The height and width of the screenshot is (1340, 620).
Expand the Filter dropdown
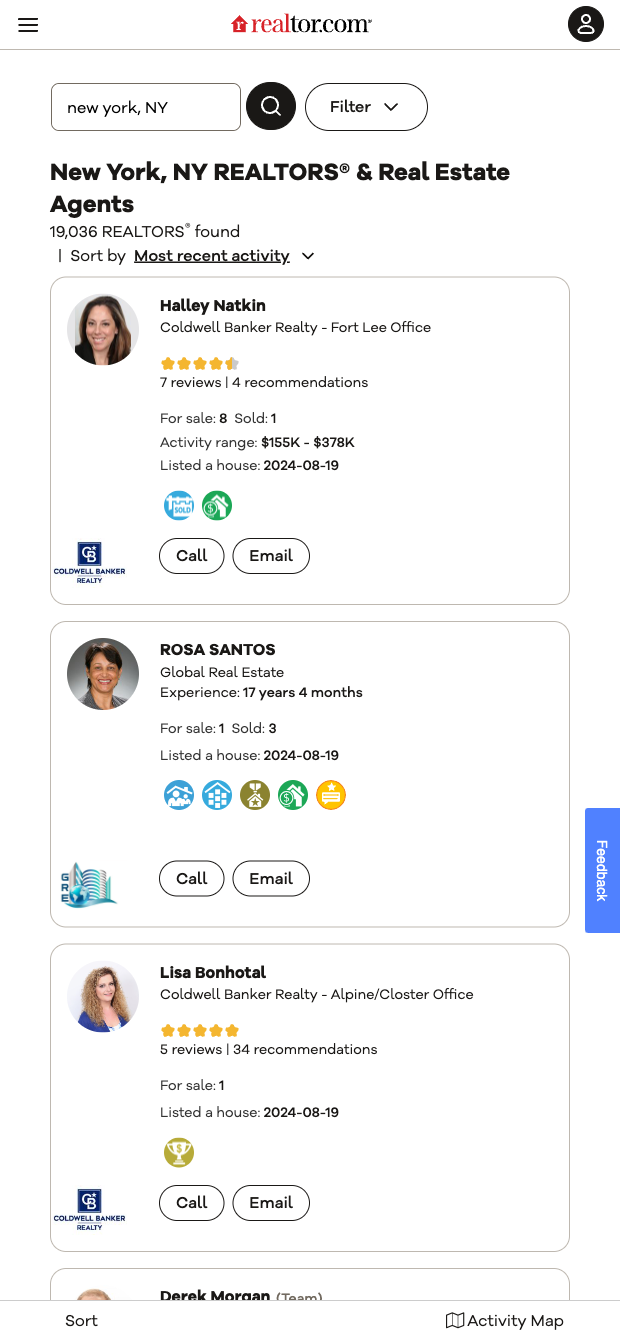[365, 107]
